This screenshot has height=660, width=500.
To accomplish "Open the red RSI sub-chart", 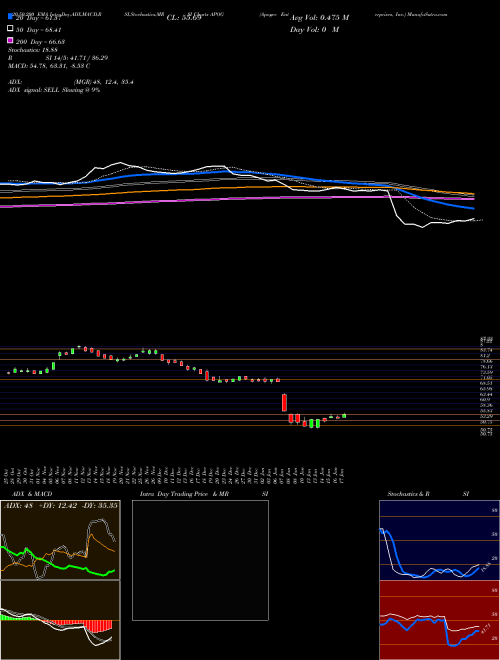I will coord(439,620).
